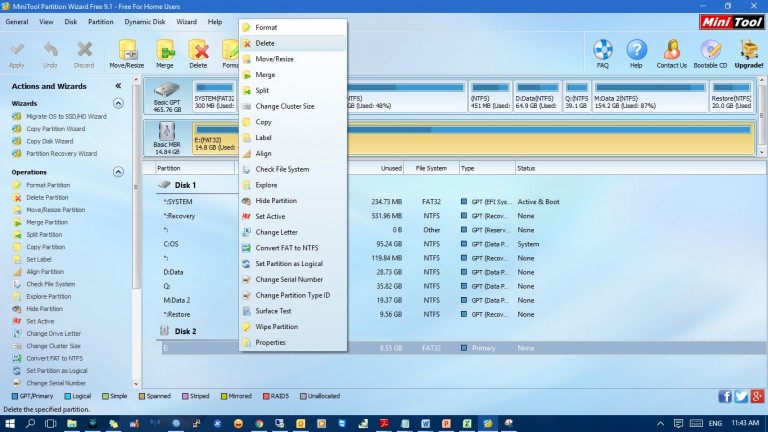
Task: Open the View menu
Action: coord(46,22)
